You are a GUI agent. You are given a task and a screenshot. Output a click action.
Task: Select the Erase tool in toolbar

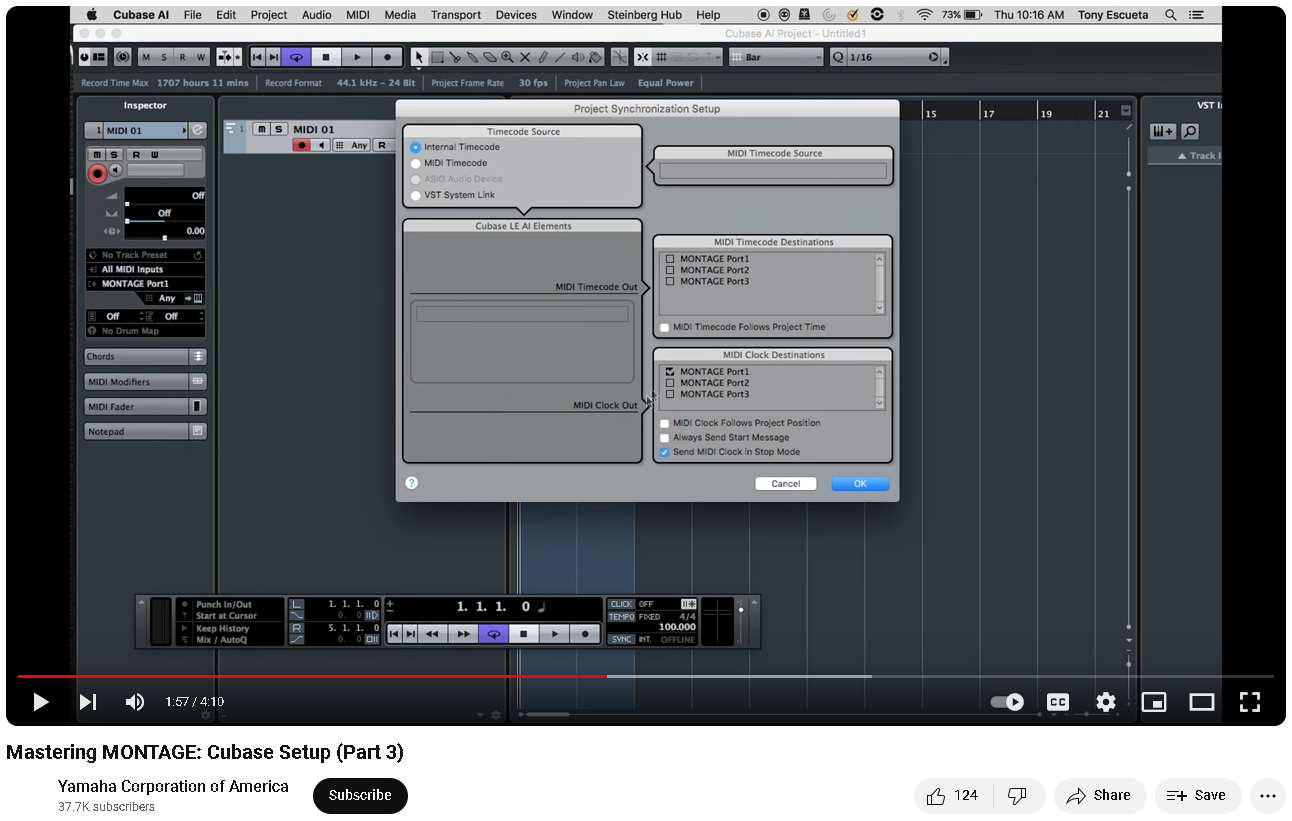tap(490, 57)
